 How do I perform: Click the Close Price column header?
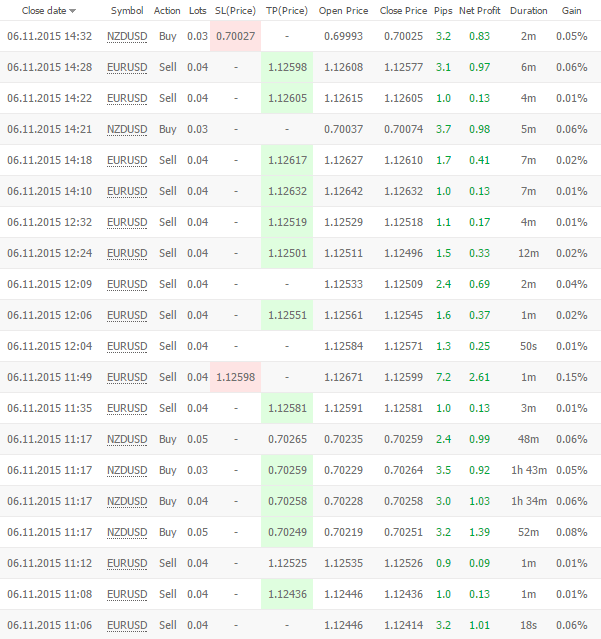403,11
